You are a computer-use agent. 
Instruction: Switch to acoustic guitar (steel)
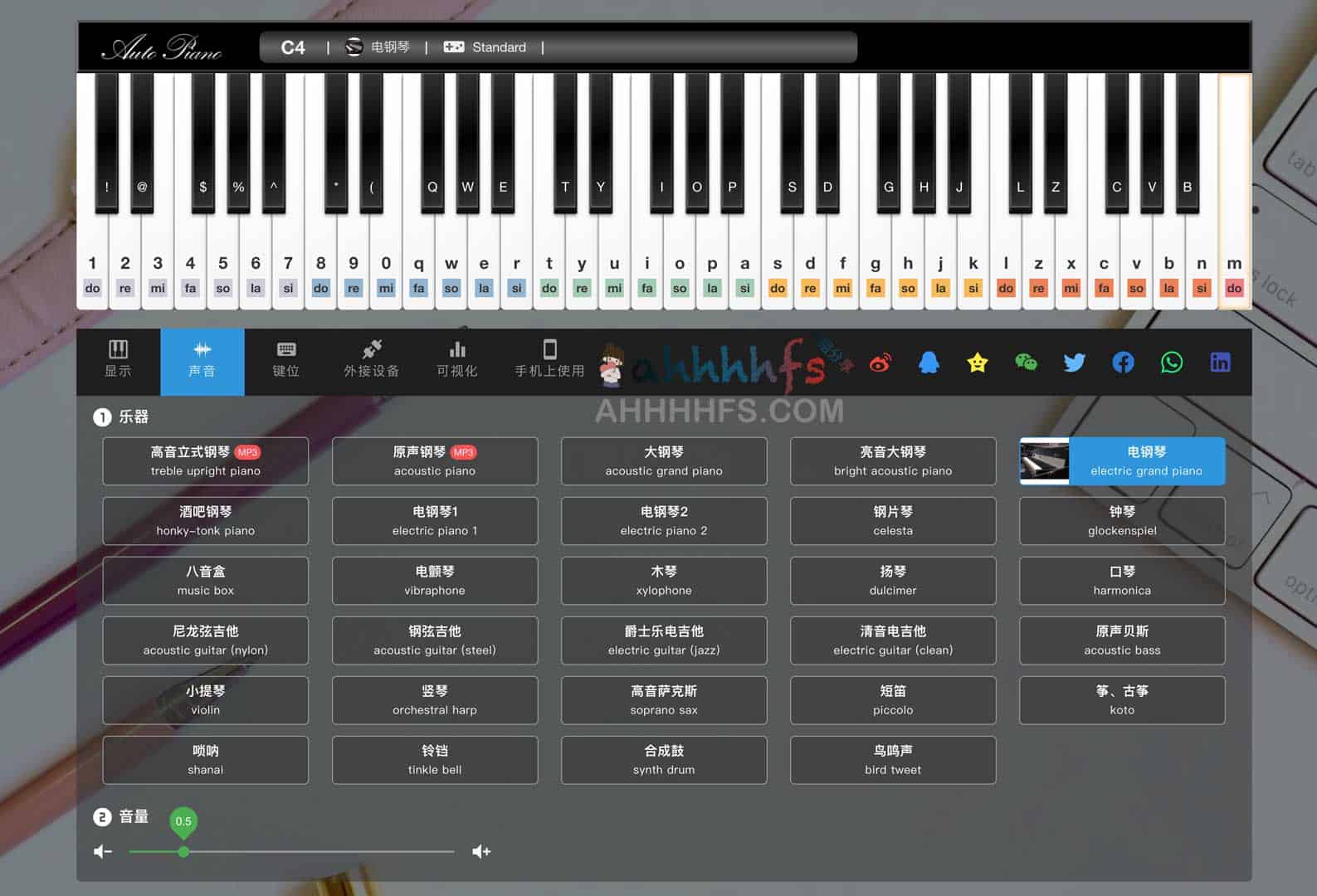click(435, 640)
